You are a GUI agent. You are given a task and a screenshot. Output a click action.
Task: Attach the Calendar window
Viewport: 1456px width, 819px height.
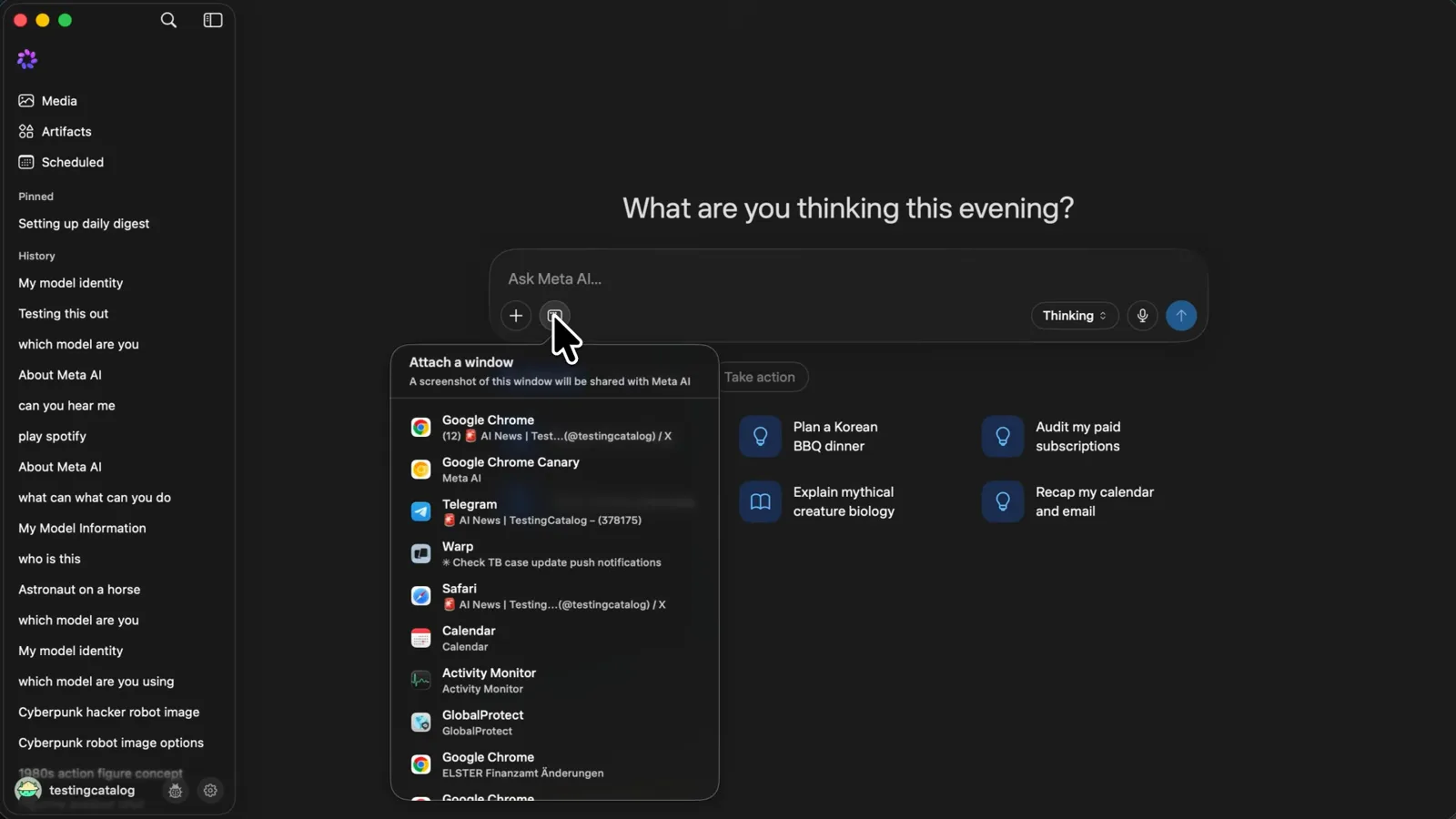[554, 638]
